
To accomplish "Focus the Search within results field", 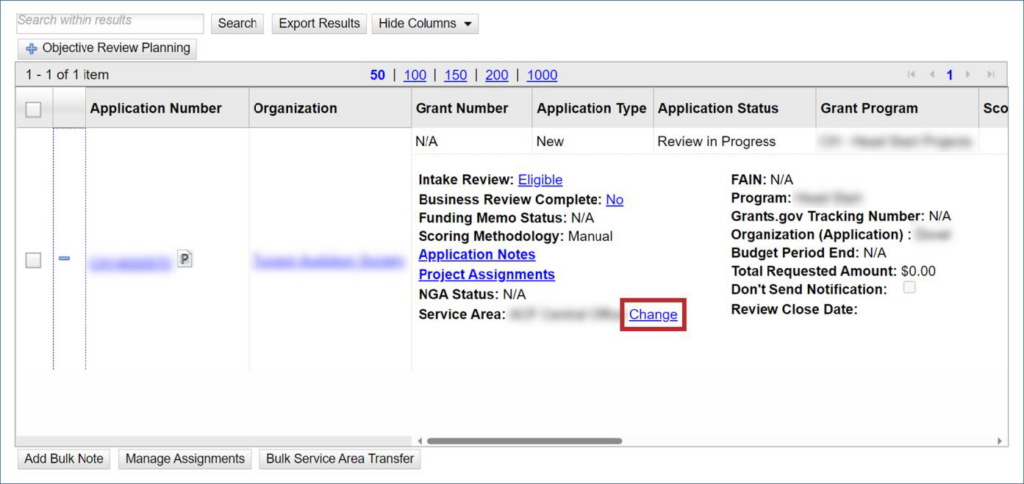I will click(110, 22).
